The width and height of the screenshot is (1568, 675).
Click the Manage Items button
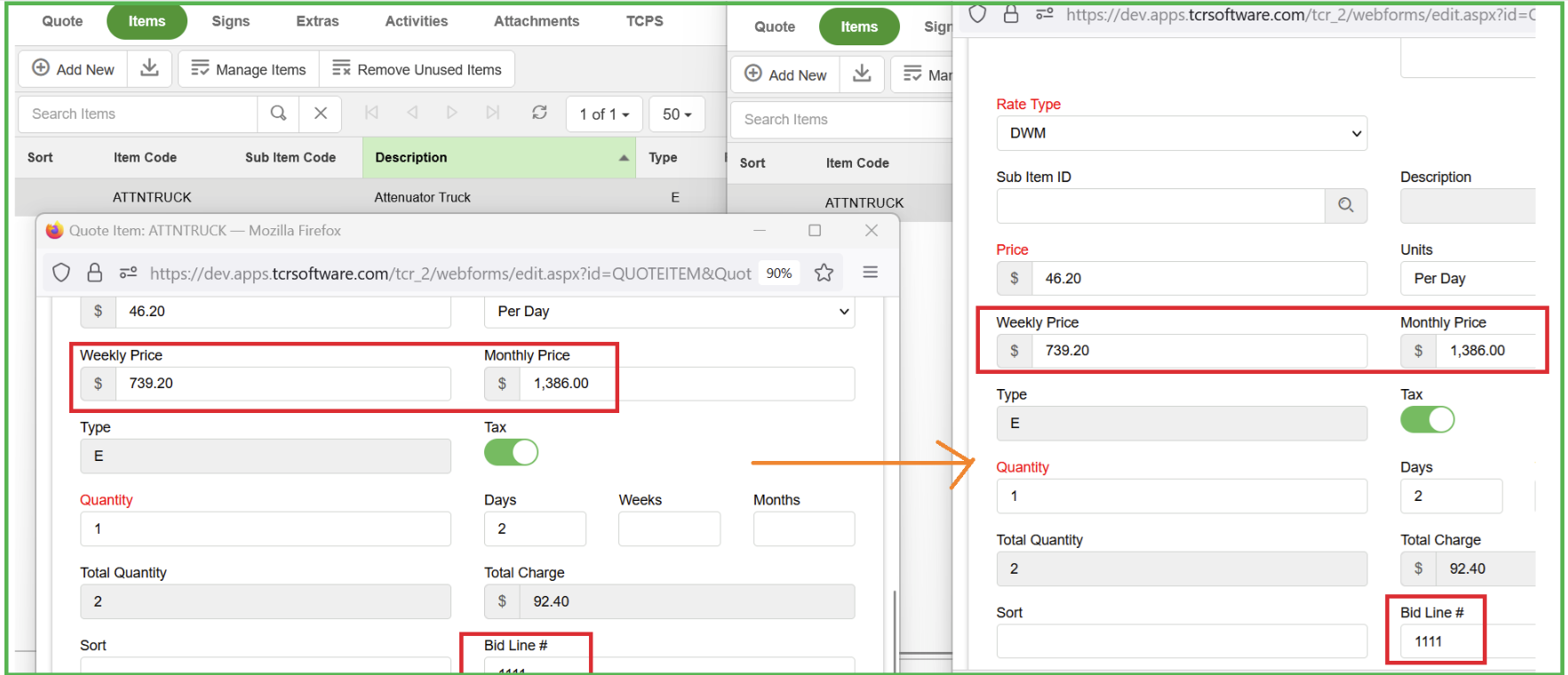pyautogui.click(x=249, y=69)
